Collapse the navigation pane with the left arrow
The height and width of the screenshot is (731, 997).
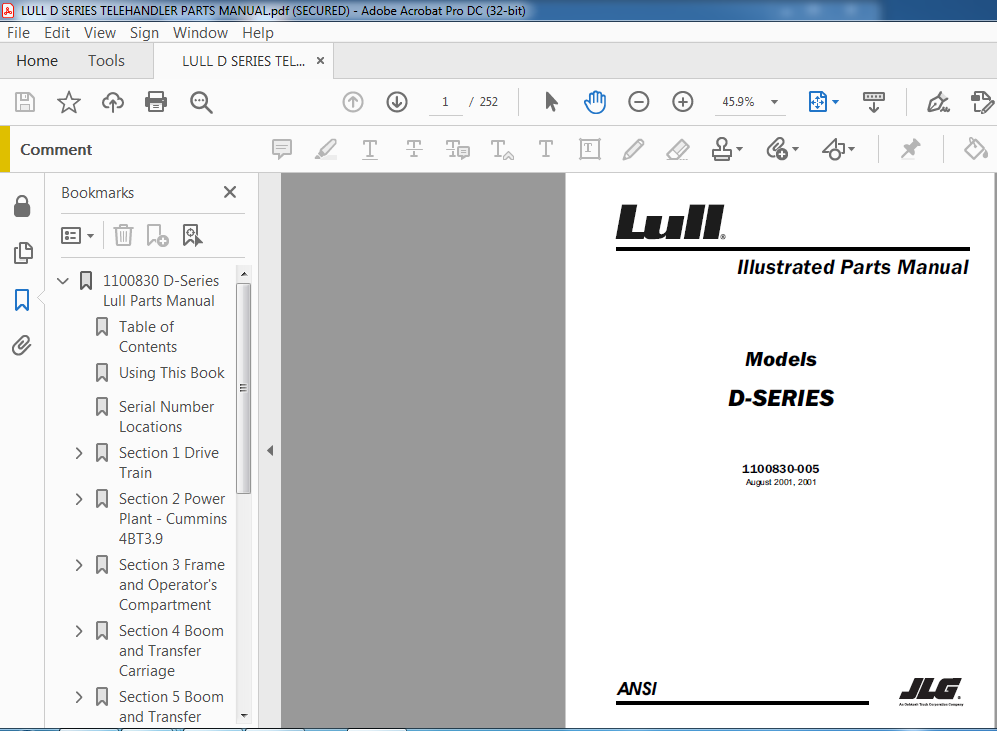point(270,451)
